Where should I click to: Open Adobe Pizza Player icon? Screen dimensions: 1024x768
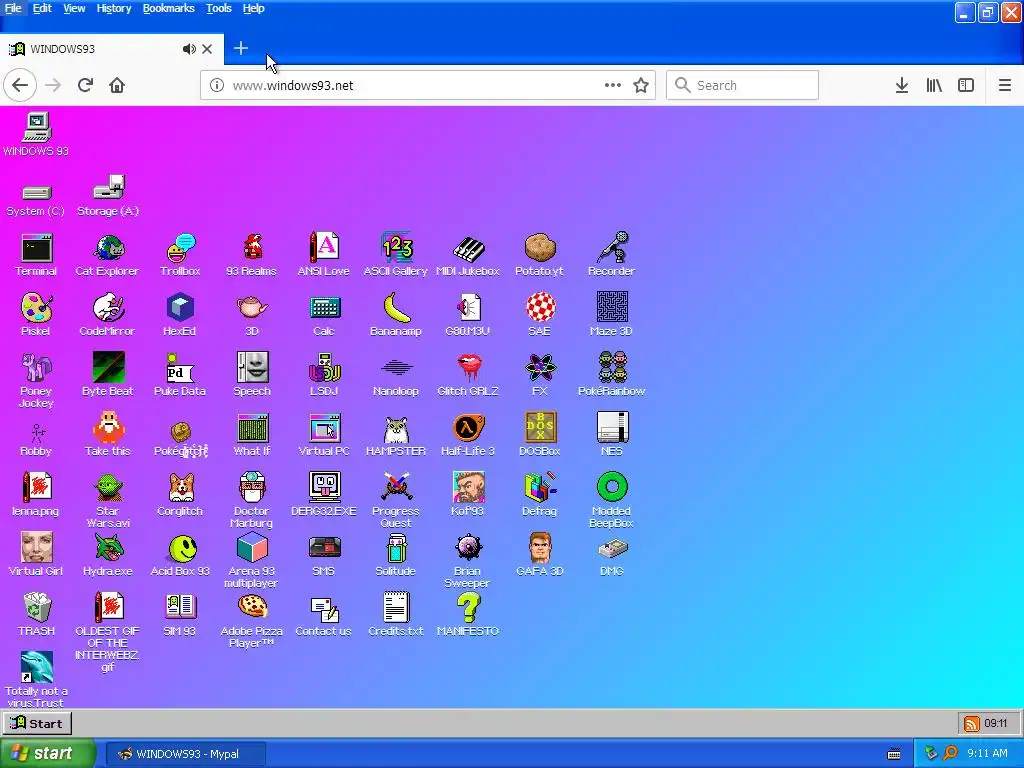click(x=252, y=621)
